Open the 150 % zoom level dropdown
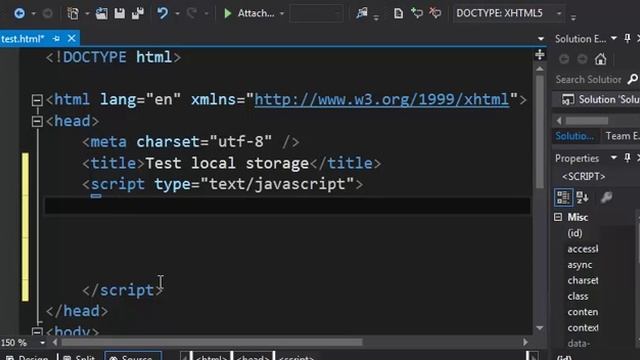Screen dimensions: 640x360 coord(42,343)
